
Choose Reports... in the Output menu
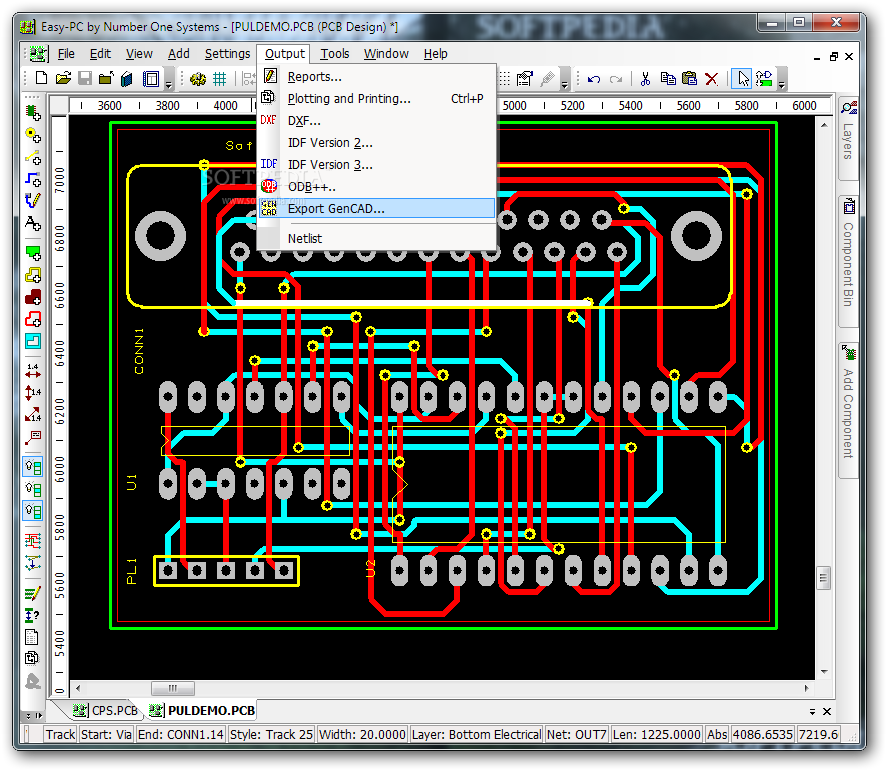pos(377,76)
